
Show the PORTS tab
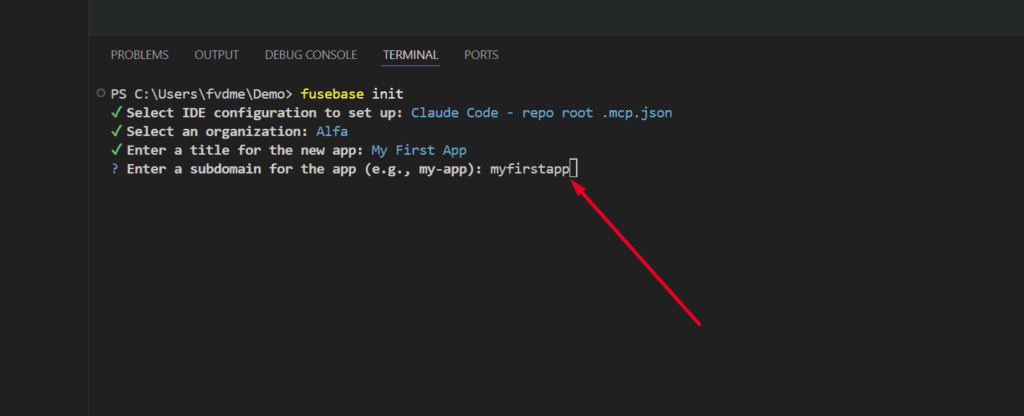click(x=481, y=55)
